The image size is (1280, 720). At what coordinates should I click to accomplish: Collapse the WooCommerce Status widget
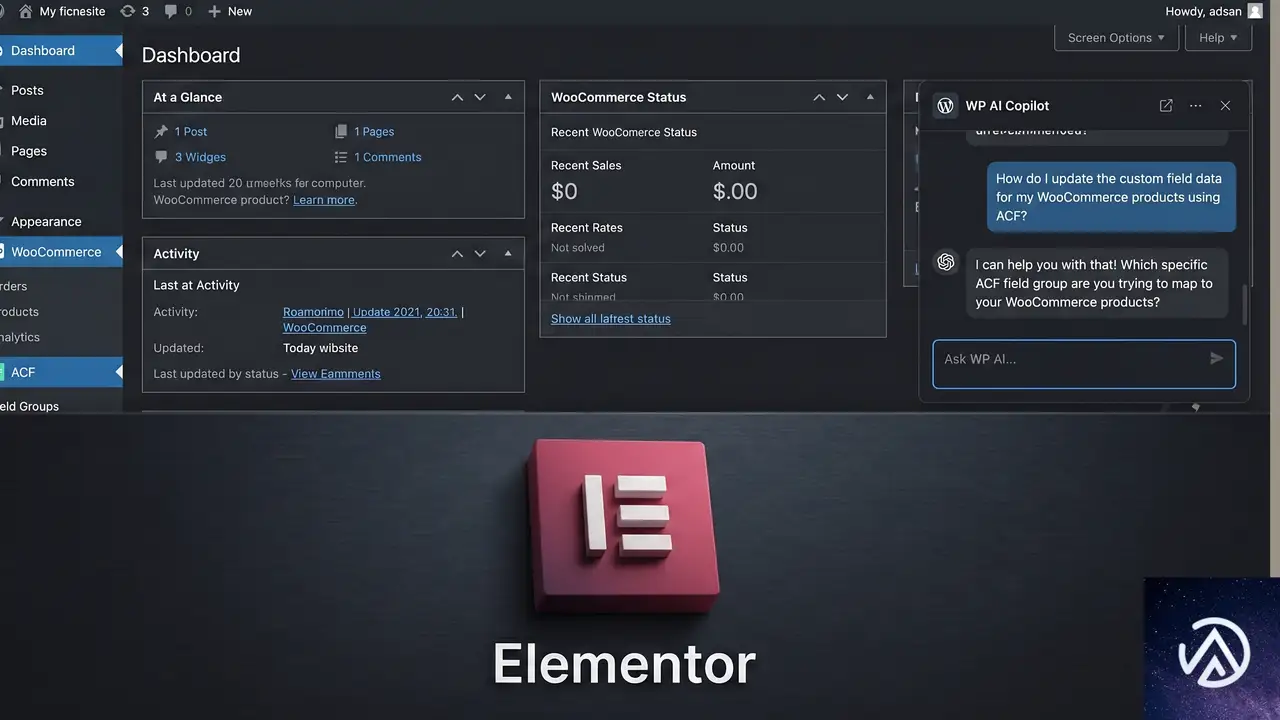tap(870, 97)
